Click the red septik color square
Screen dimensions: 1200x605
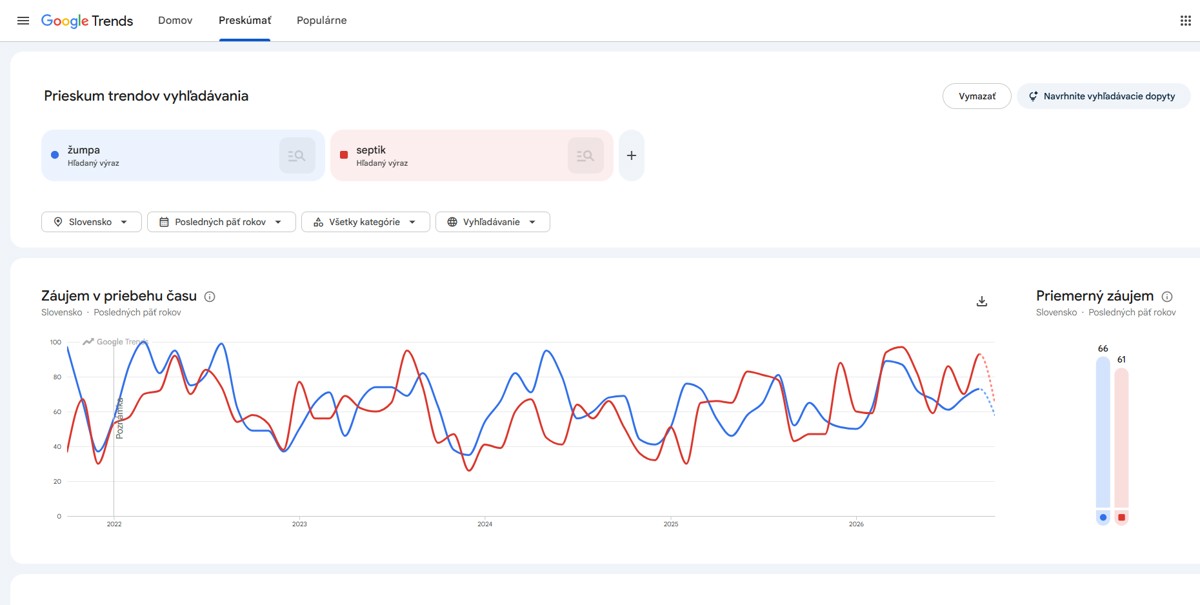click(344, 155)
